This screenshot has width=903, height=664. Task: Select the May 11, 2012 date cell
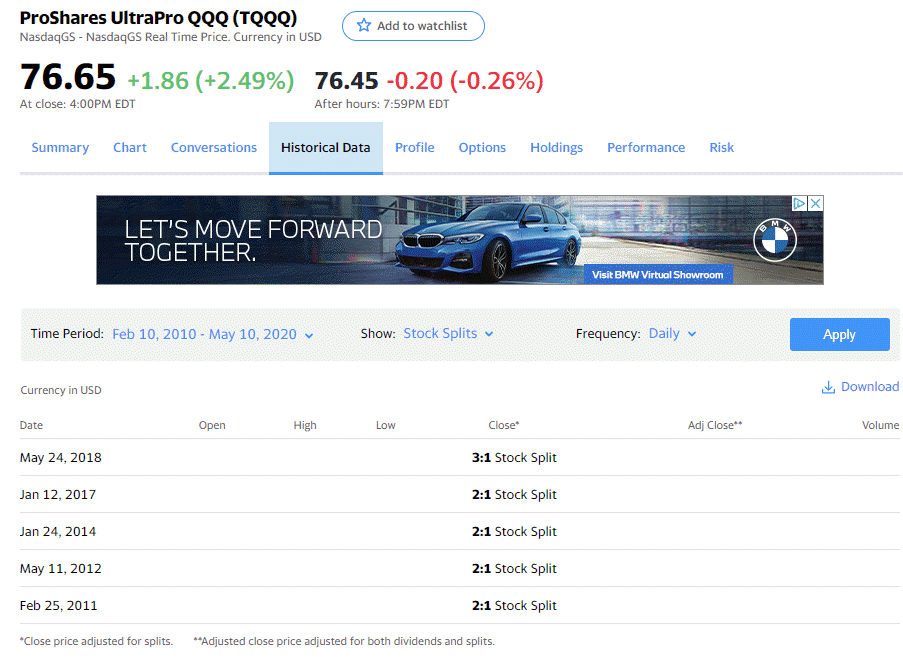(x=60, y=569)
